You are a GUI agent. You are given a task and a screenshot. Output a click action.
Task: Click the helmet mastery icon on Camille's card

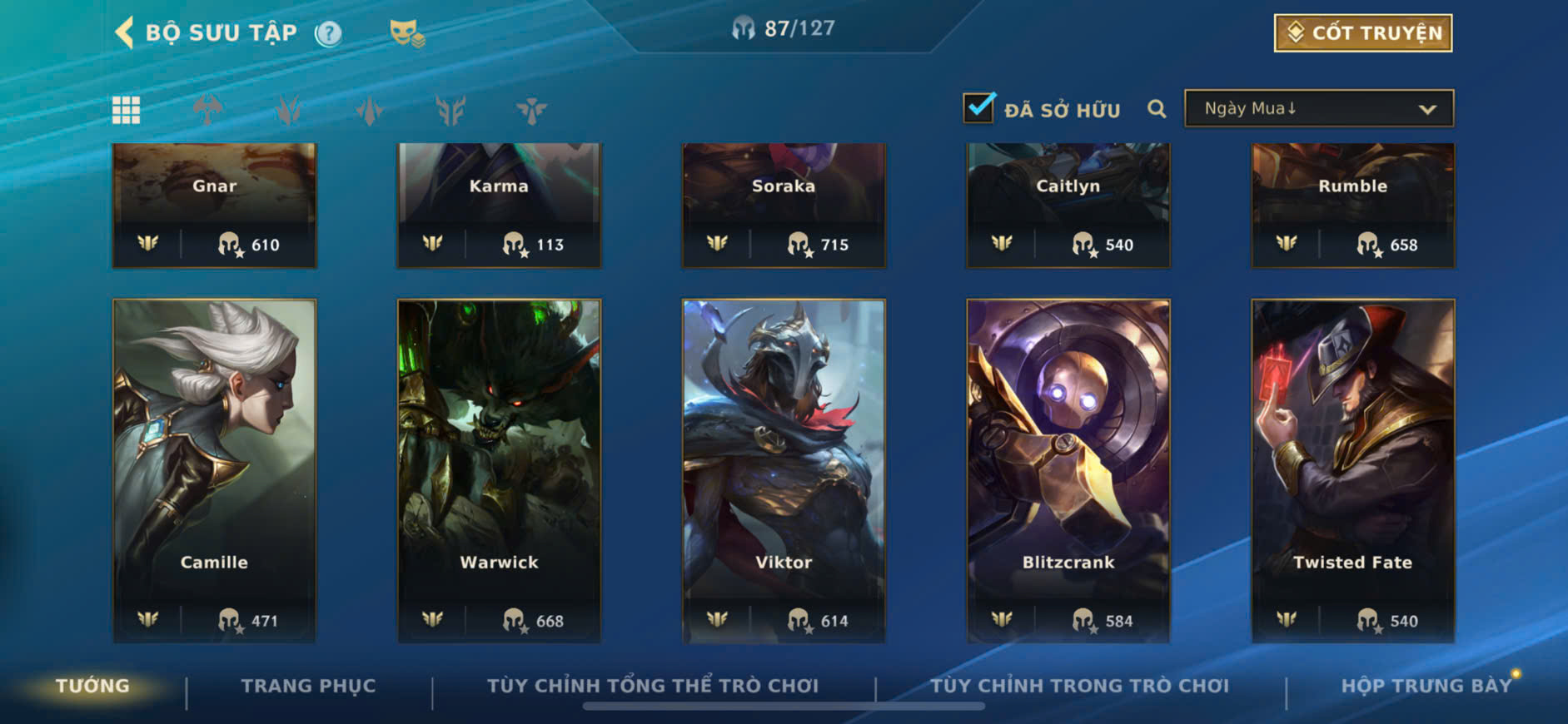230,620
